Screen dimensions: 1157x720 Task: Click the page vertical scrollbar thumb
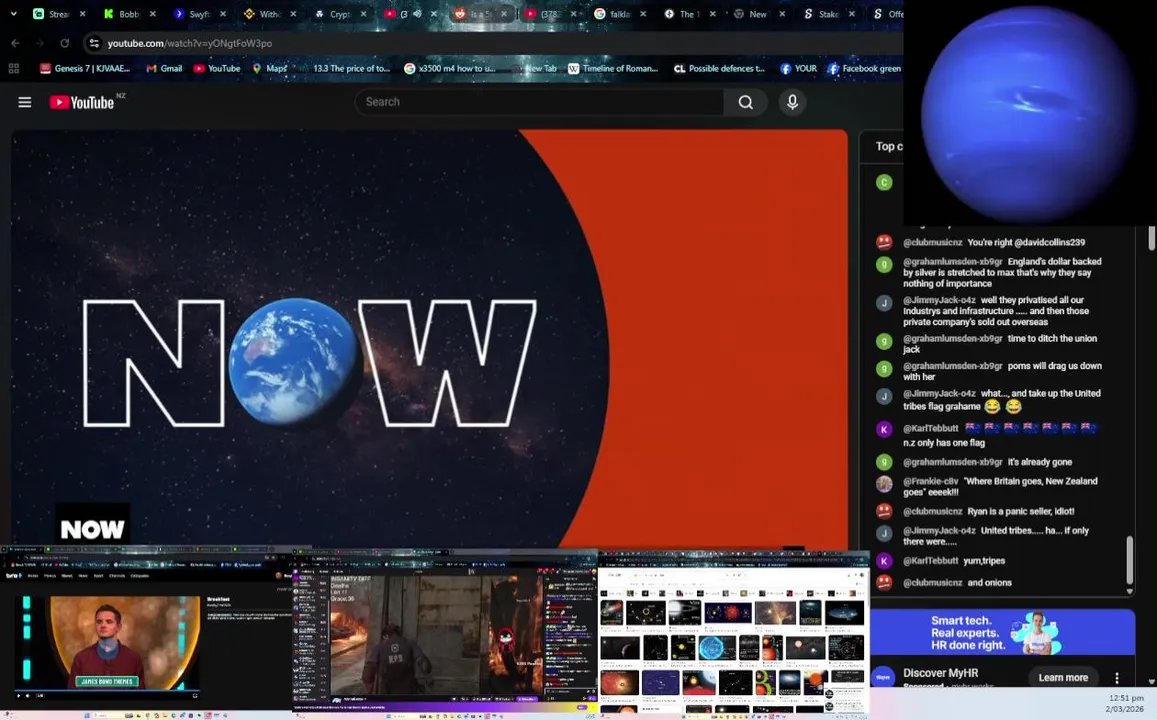tap(1152, 239)
